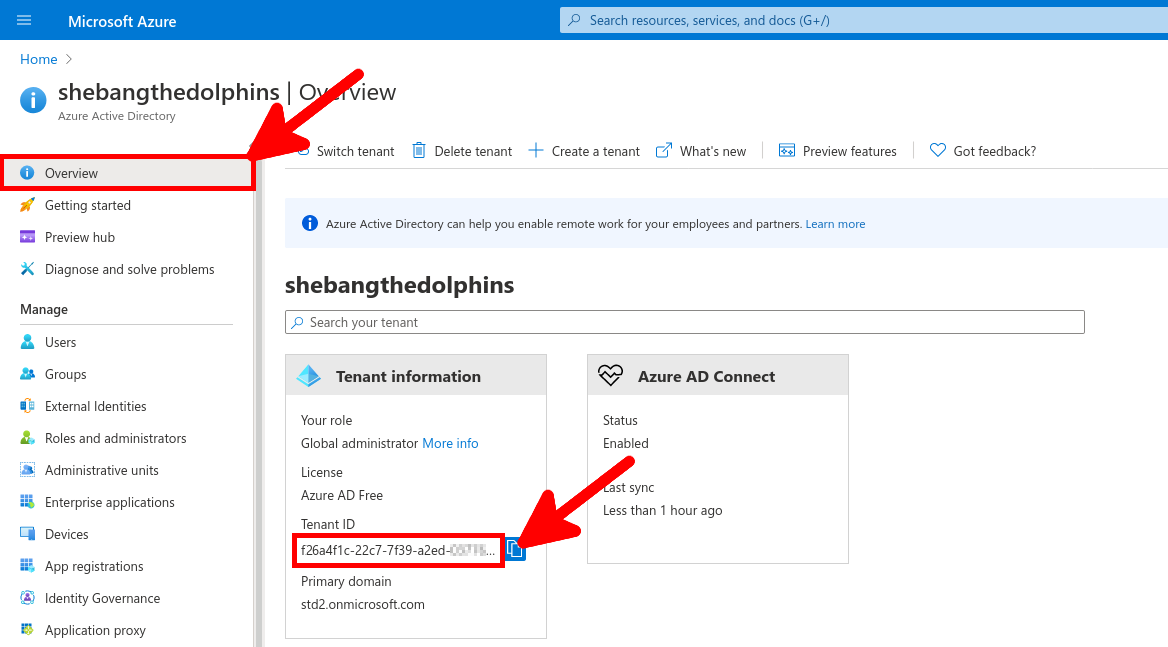Open the Application proxy section
Viewport: 1168px width, 647px height.
click(x=96, y=629)
